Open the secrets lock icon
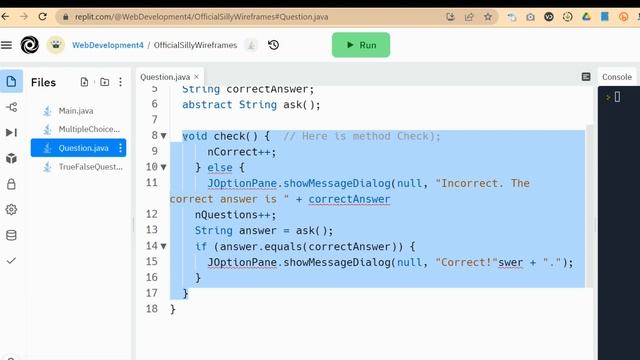Image resolution: width=640 pixels, height=360 pixels. coord(11,184)
